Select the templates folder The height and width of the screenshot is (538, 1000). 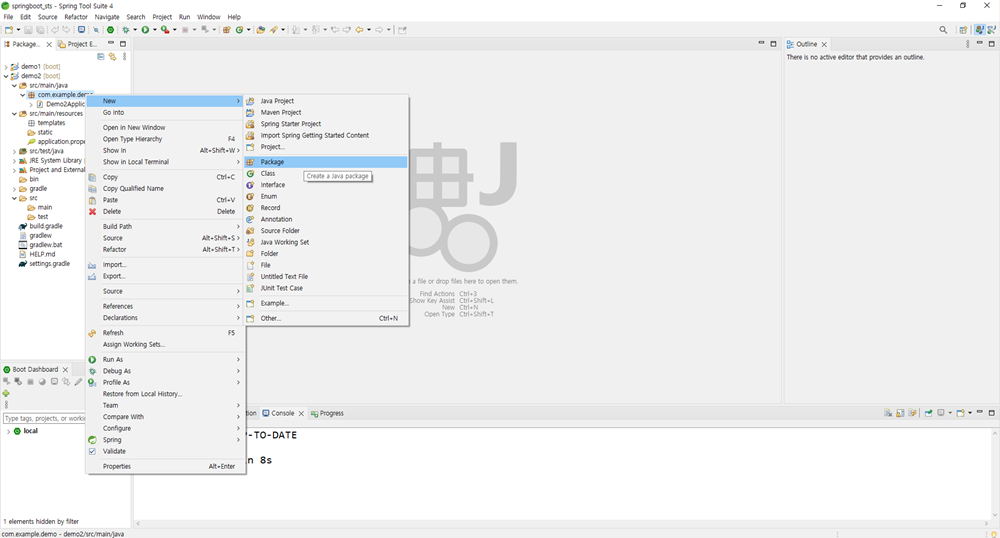(x=51, y=123)
